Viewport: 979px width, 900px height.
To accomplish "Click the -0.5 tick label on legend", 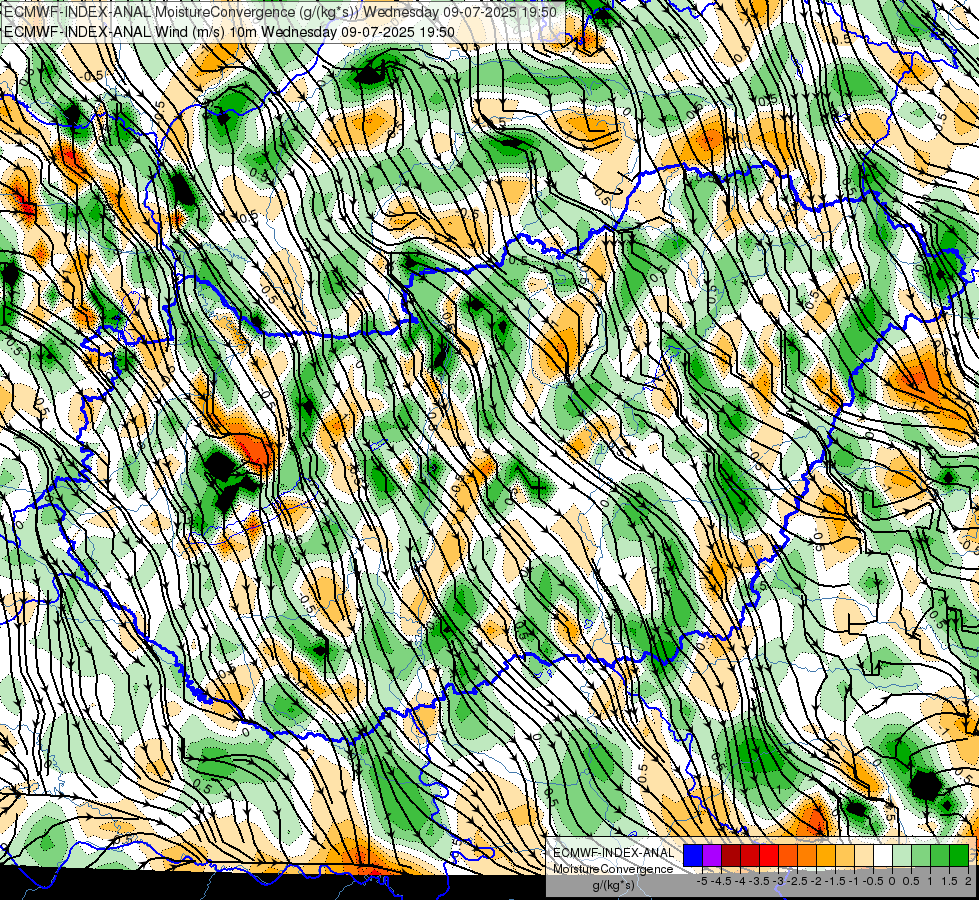I will tap(873, 881).
